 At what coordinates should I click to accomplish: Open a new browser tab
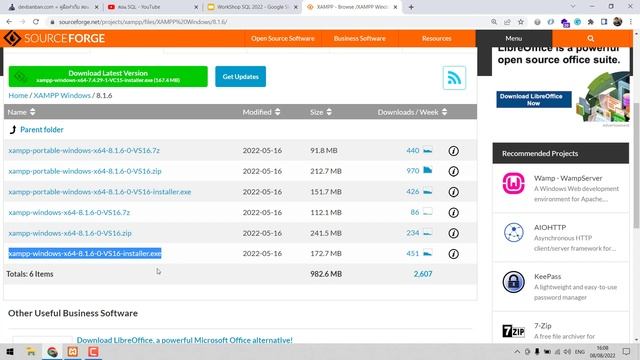pos(411,7)
